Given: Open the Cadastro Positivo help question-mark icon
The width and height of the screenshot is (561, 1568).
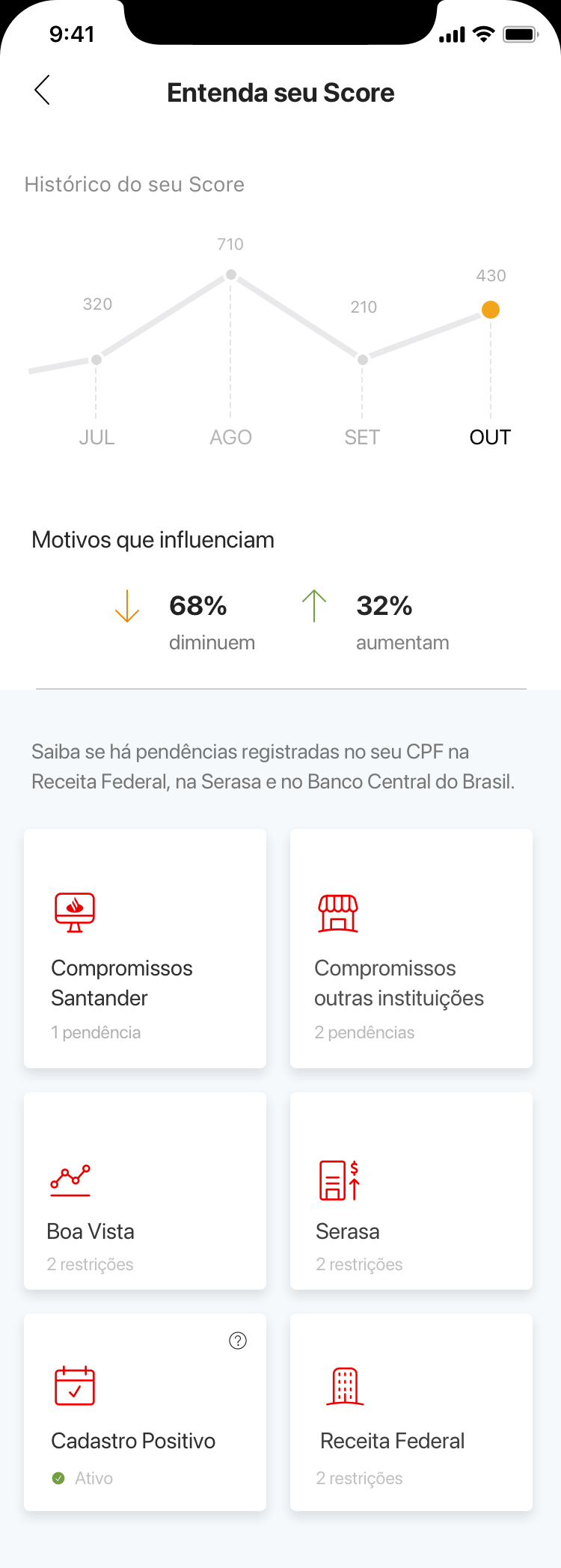Looking at the screenshot, I should click(x=238, y=1341).
